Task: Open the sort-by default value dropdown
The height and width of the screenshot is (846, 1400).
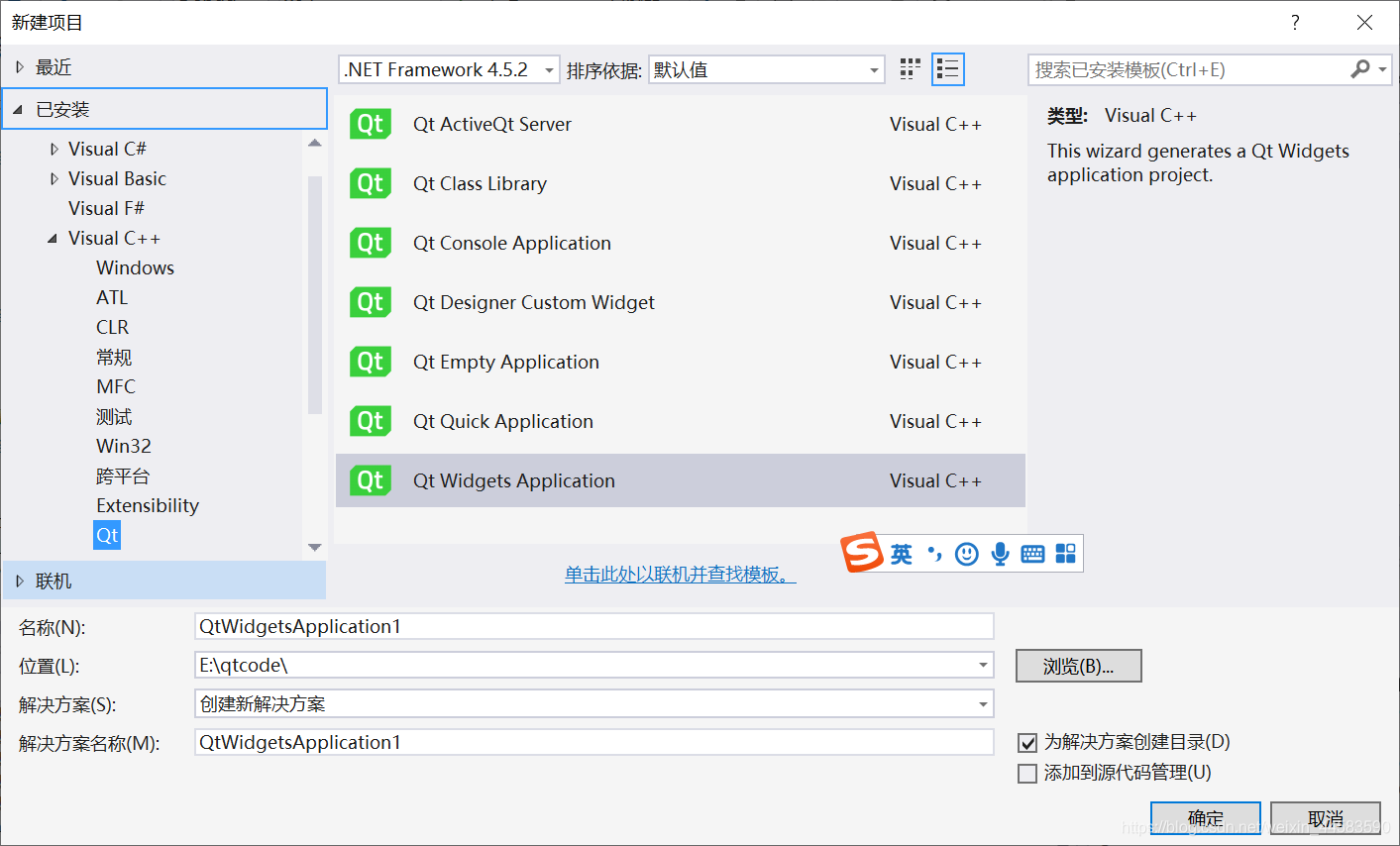Action: (x=874, y=70)
